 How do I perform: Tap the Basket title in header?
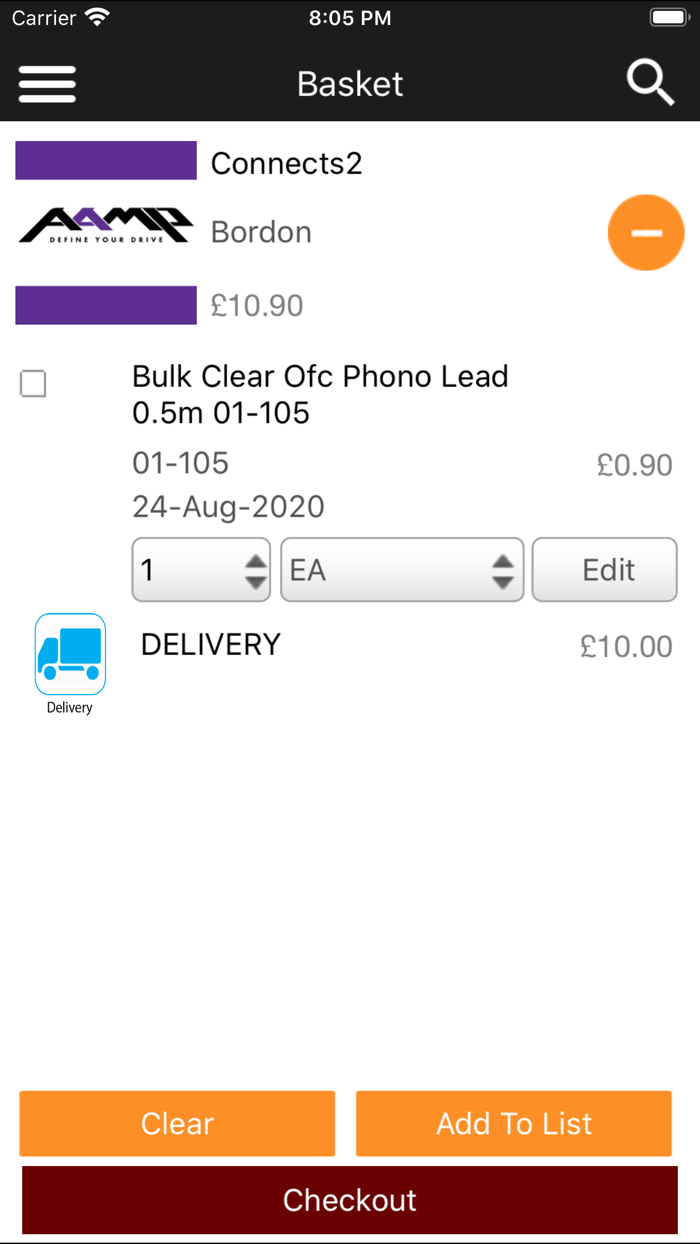tap(350, 84)
